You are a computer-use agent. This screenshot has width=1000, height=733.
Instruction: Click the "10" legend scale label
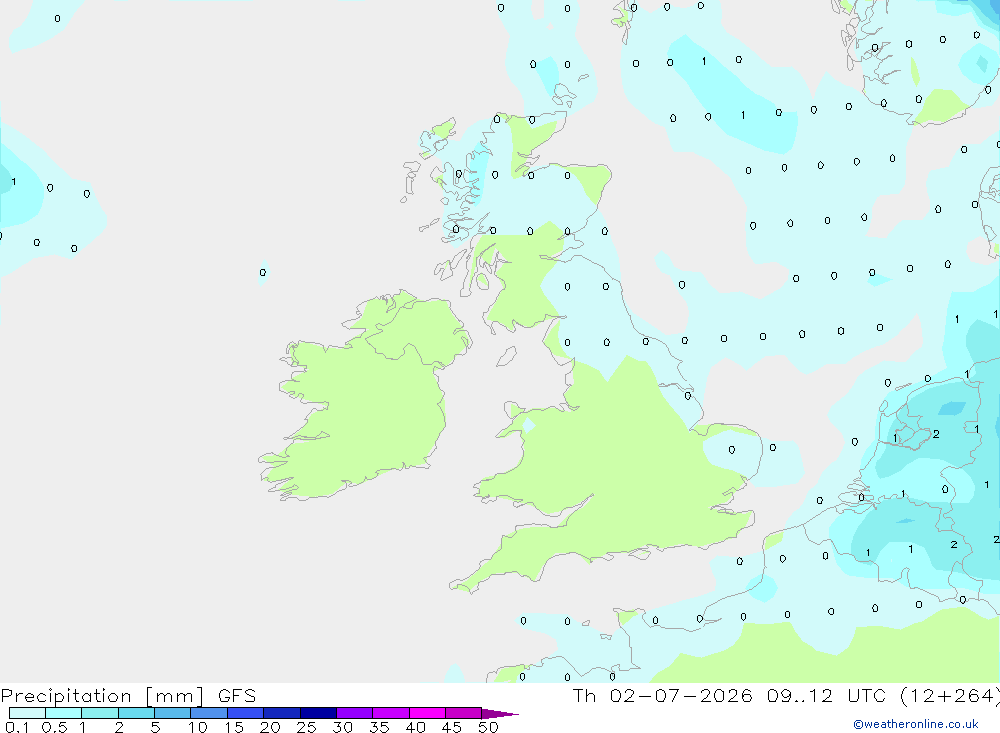(198, 727)
